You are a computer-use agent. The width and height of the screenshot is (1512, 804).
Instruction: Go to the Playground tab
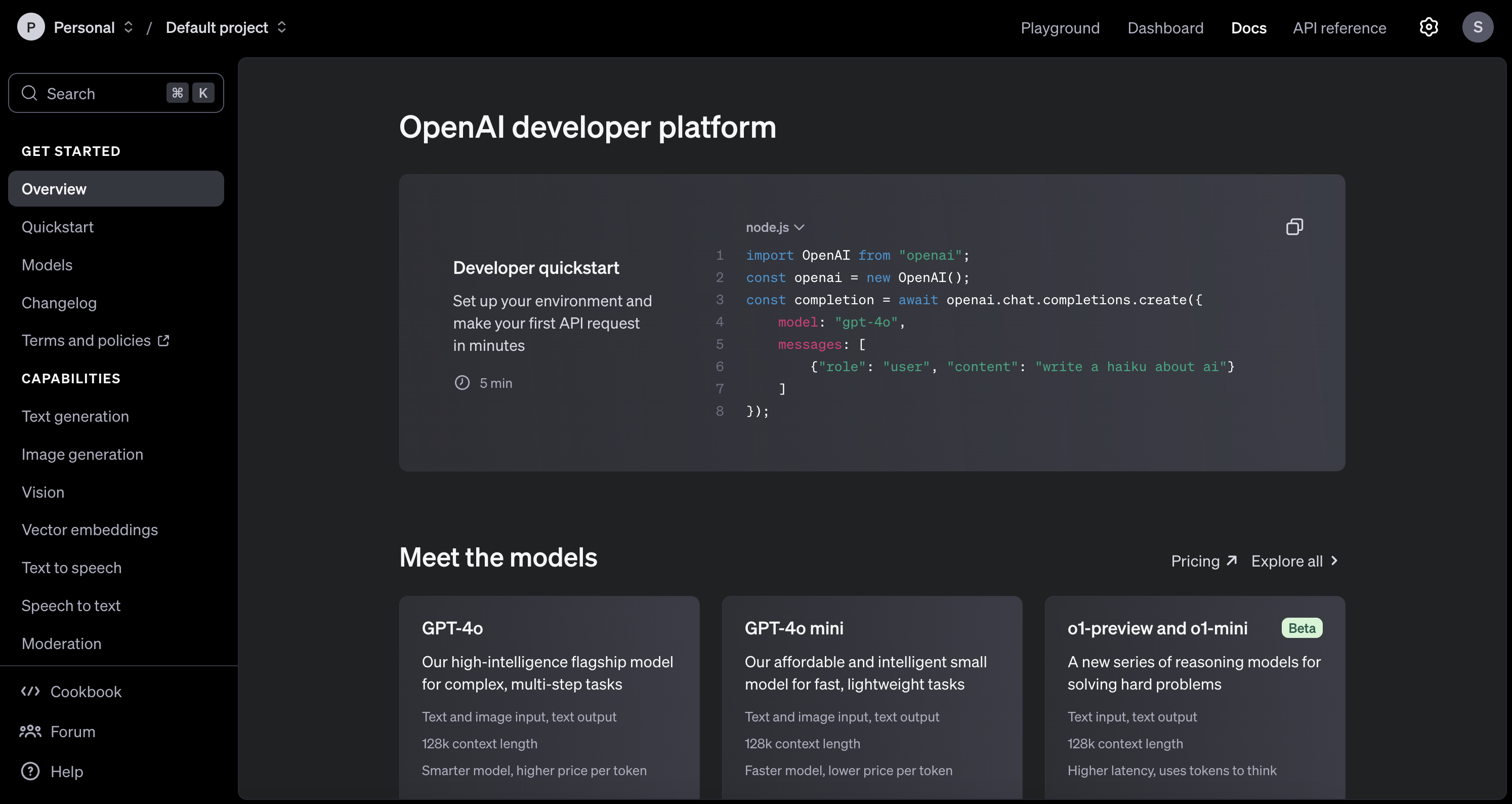point(1060,28)
